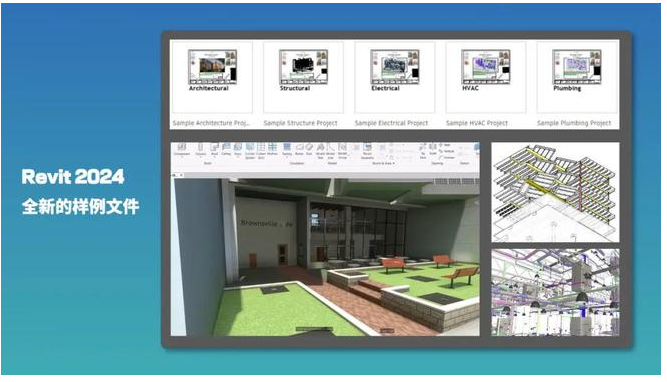
Task: Click the structural framing 3D view image
Action: click(555, 192)
